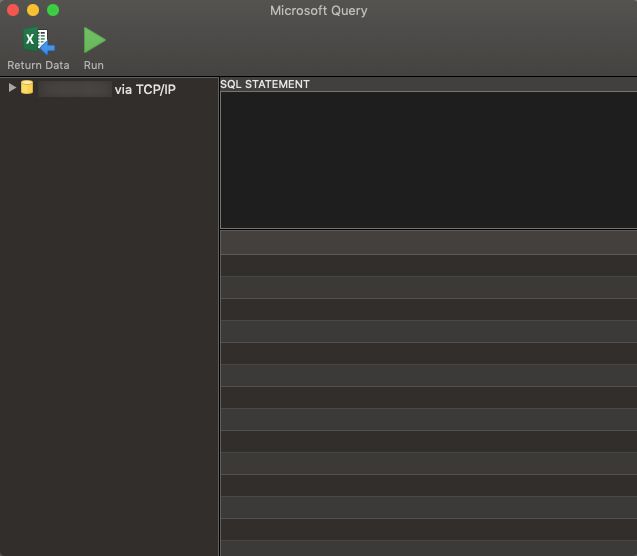Run the query with green play icon
Viewport: 637px width, 556px height.
point(94,40)
